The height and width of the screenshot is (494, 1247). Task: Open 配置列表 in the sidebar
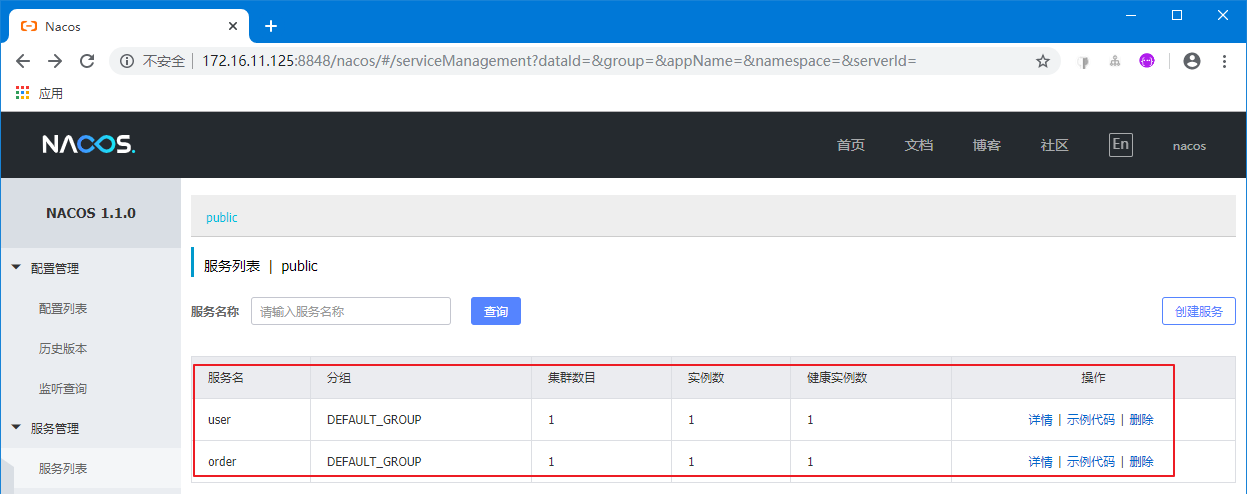63,309
